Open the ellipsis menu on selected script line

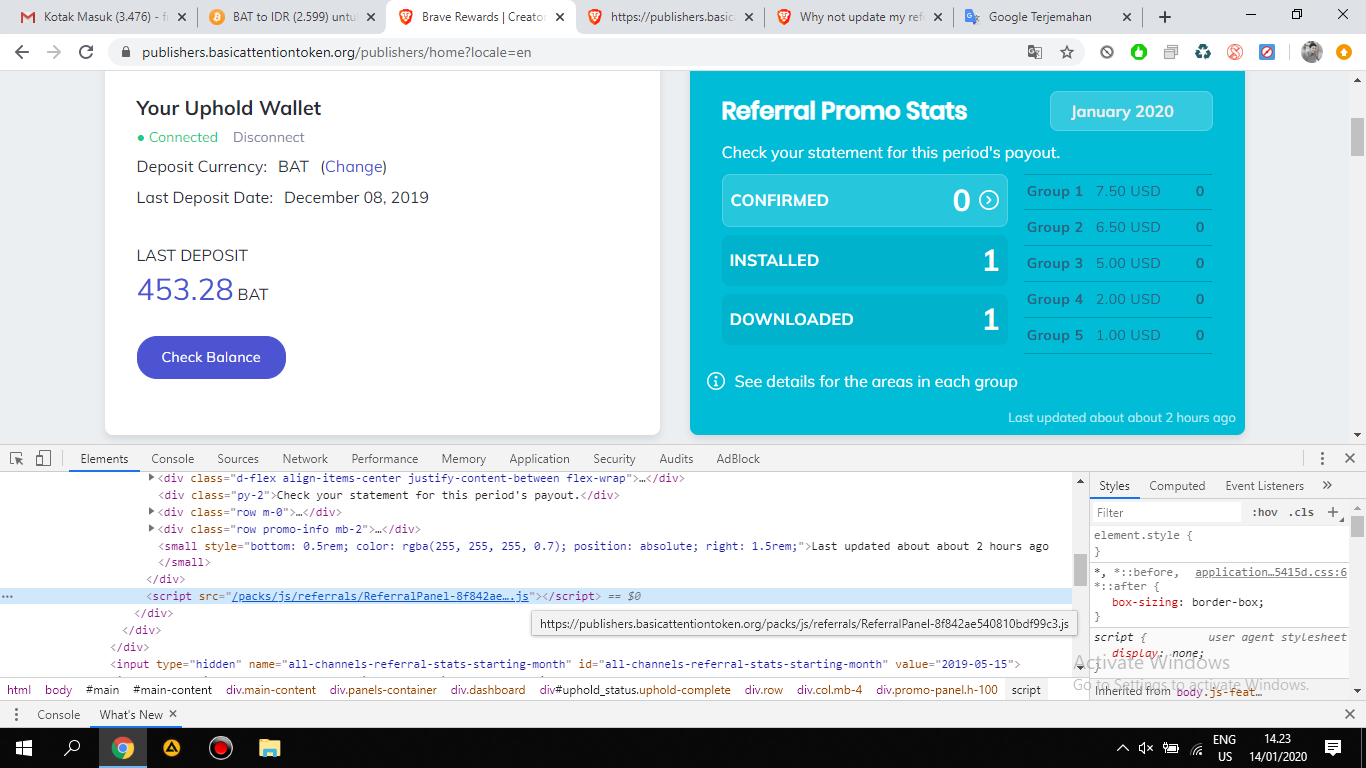(8, 596)
